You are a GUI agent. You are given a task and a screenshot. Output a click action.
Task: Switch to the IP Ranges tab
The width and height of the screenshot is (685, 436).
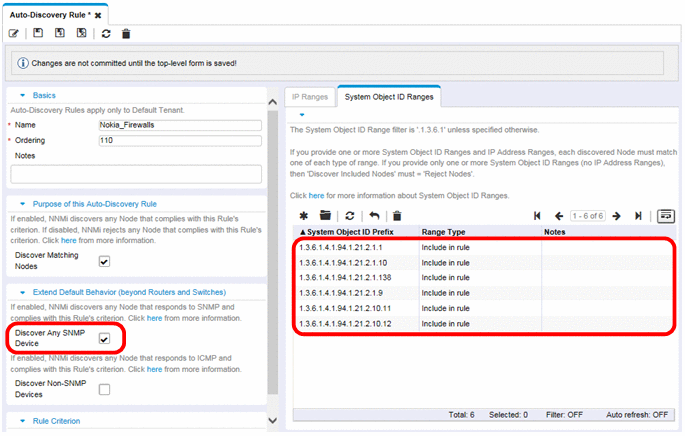tap(308, 97)
